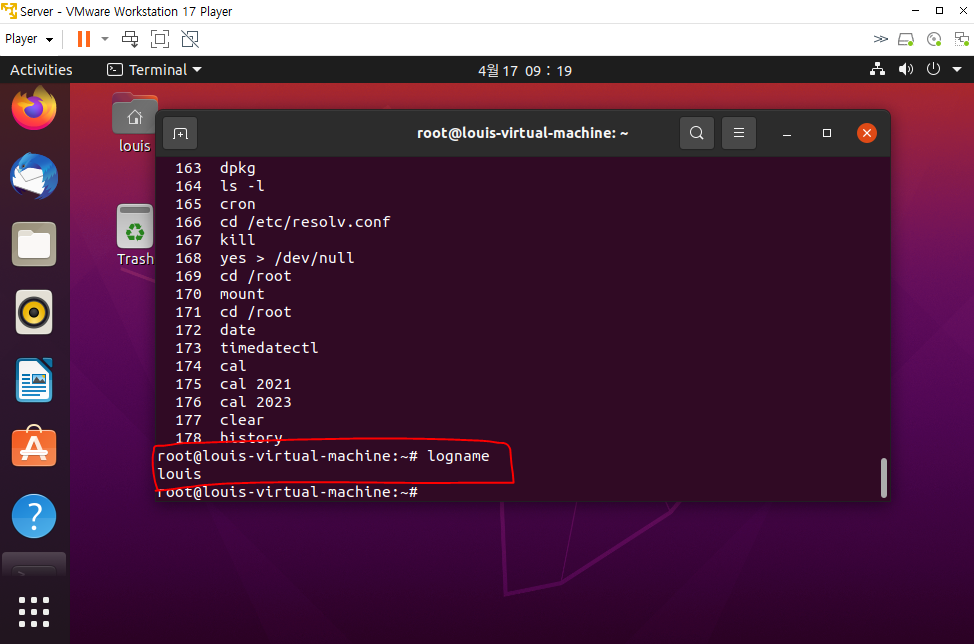This screenshot has width=974, height=644.
Task: Add a new terminal tab
Action: (180, 134)
